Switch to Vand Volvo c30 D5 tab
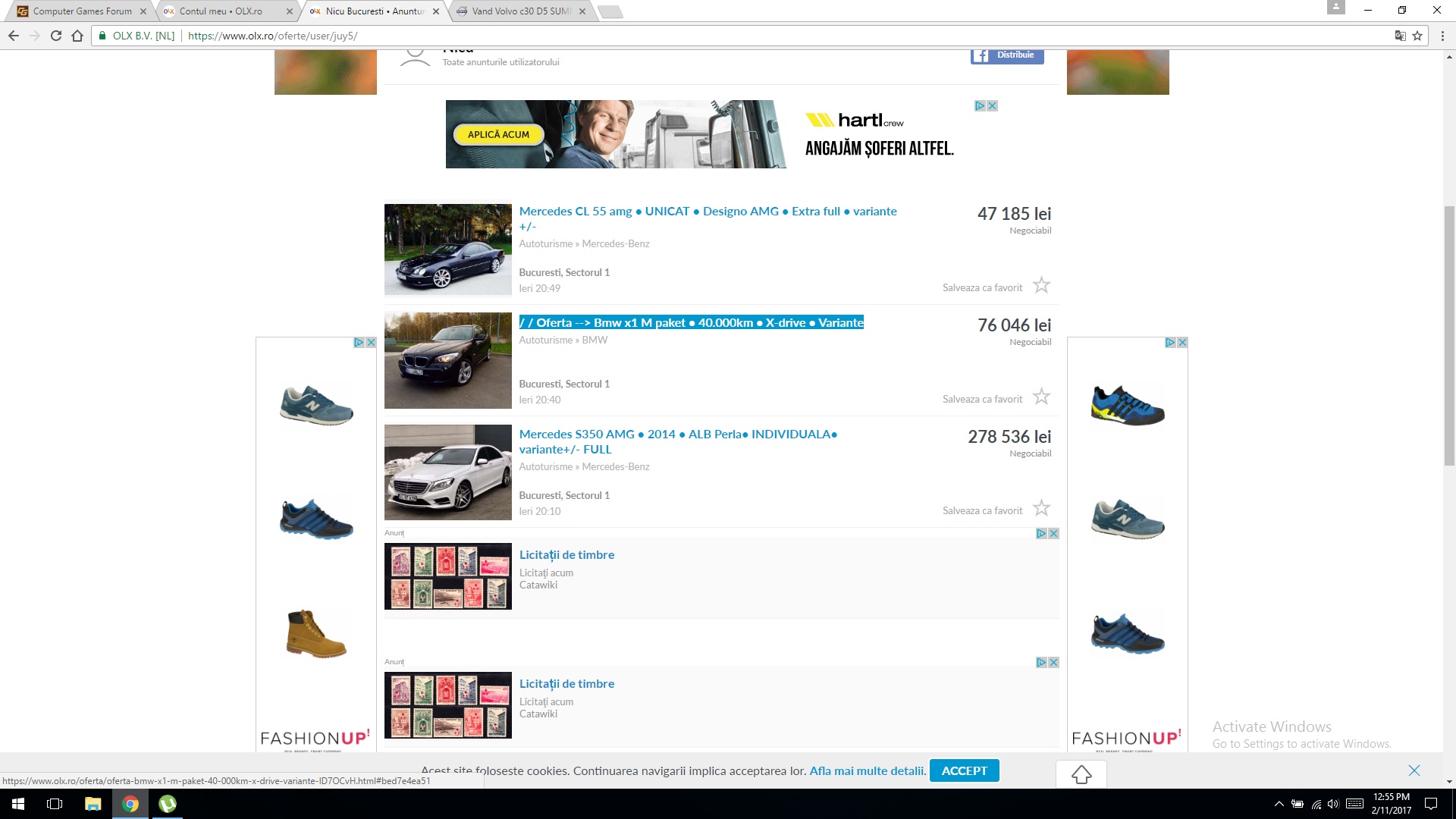1456x819 pixels. click(520, 11)
